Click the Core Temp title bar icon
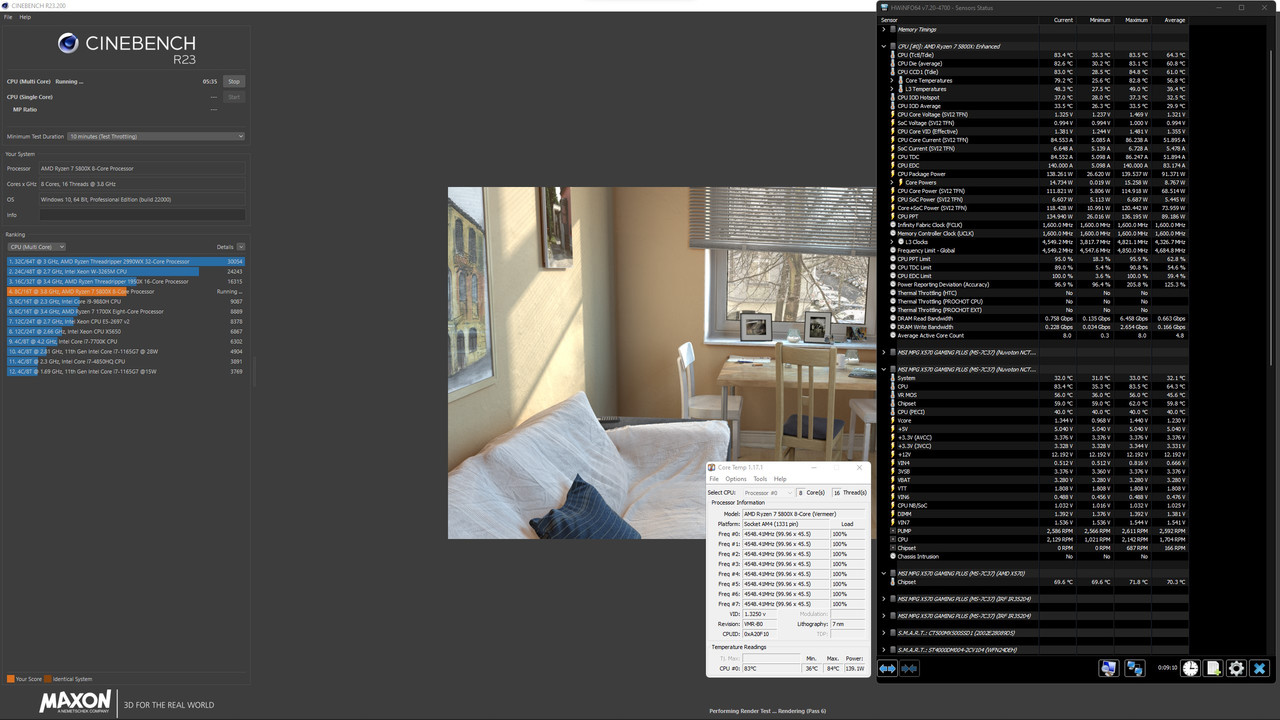 coord(711,467)
